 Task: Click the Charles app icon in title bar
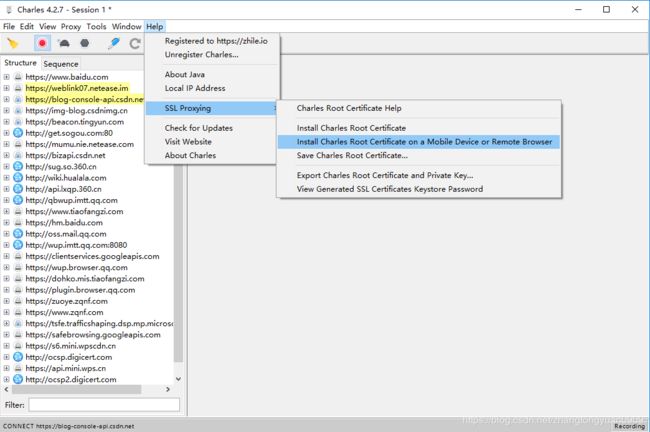pos(9,10)
